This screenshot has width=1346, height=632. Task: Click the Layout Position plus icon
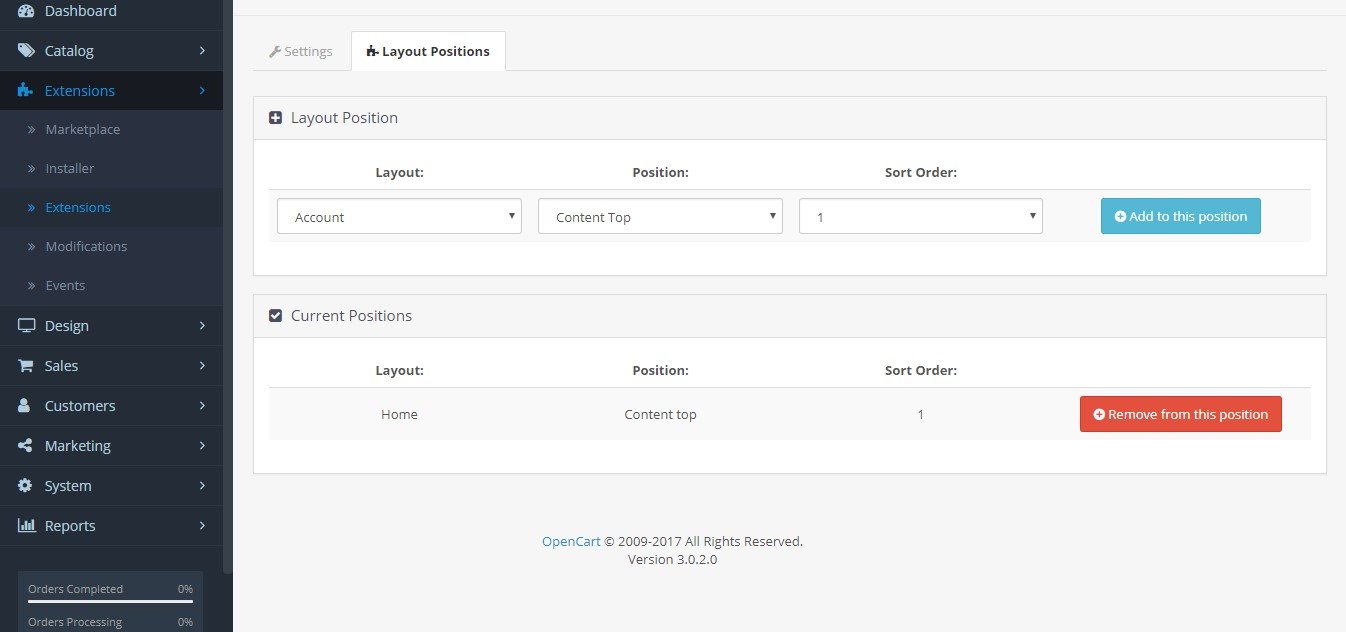click(x=276, y=118)
